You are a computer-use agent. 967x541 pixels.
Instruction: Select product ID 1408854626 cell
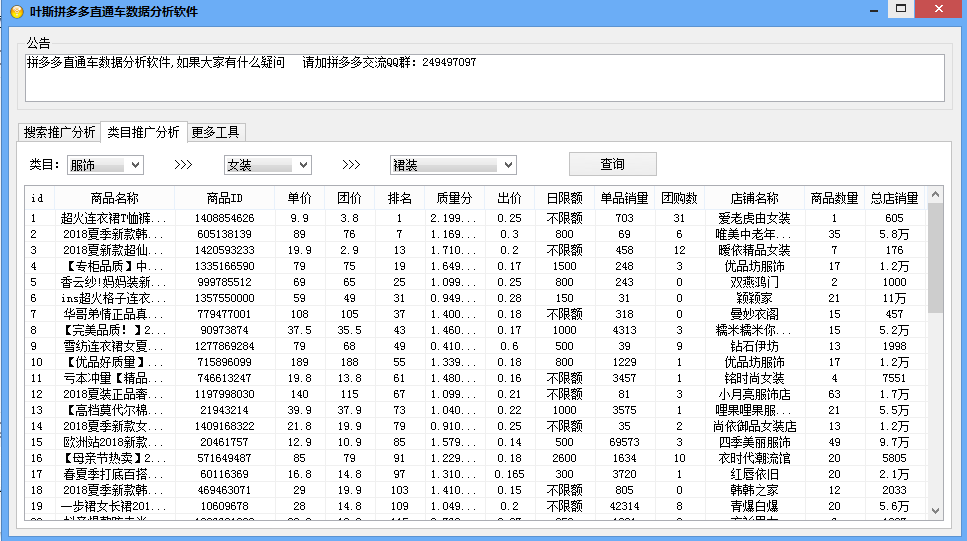click(224, 218)
